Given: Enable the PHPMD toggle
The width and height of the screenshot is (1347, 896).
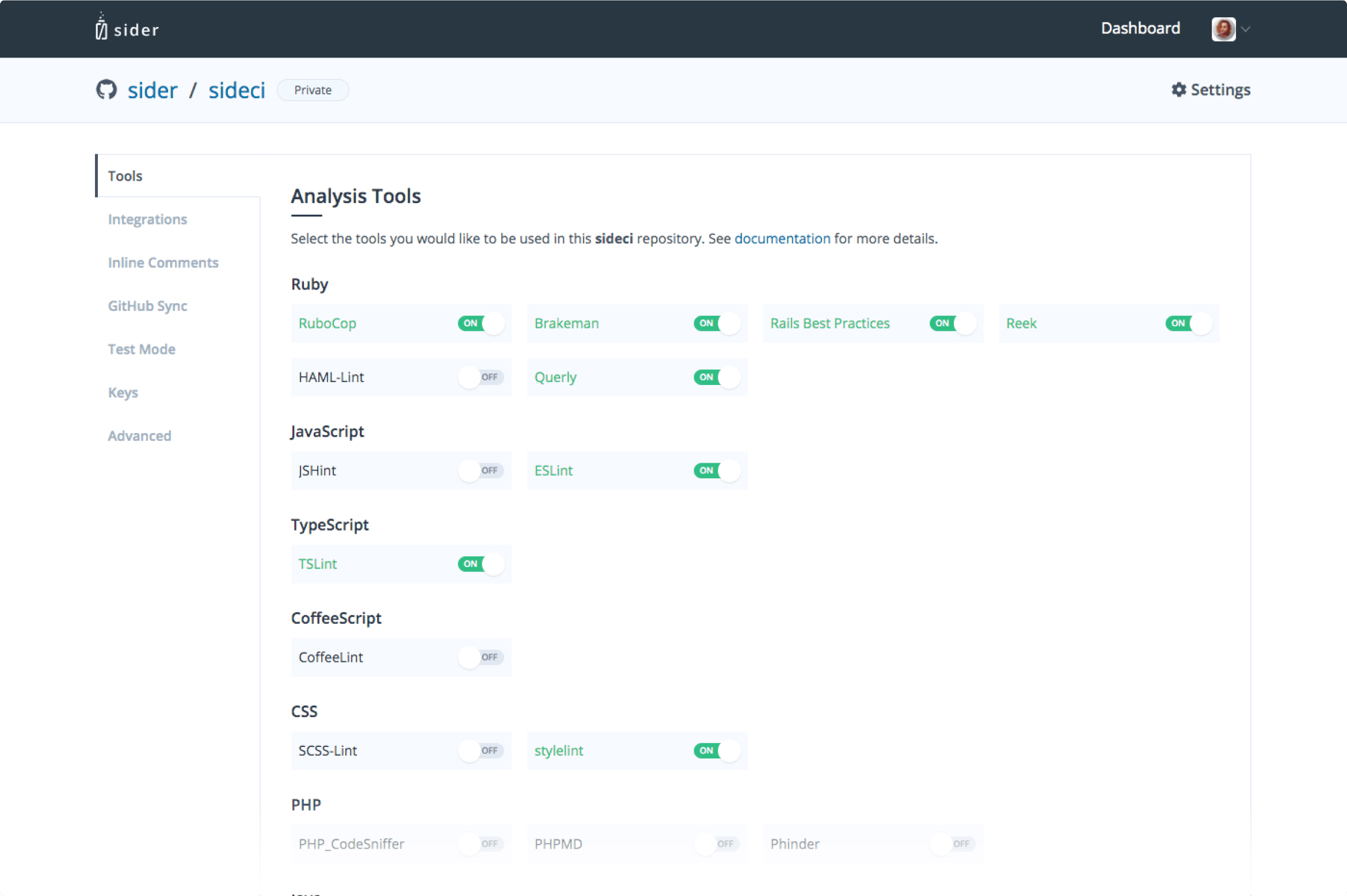Looking at the screenshot, I should (x=717, y=844).
